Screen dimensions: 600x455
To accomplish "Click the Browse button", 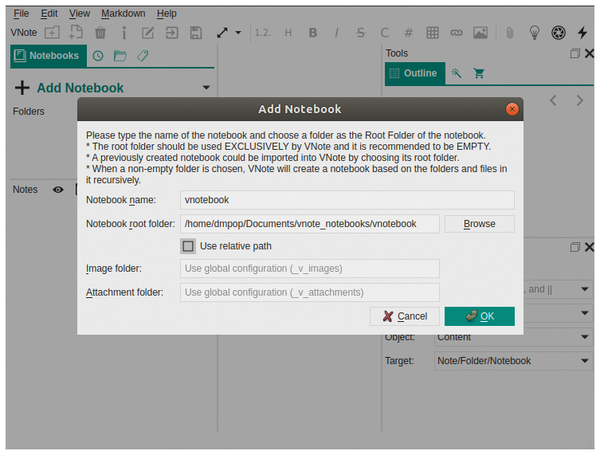I will pos(479,224).
